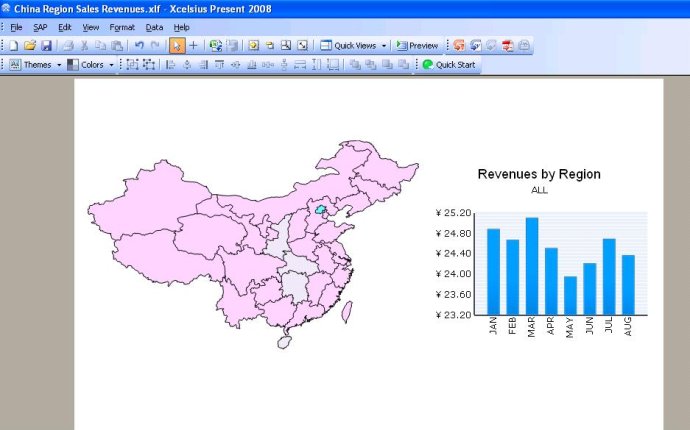
Task: Click the Revenues by Region chart title
Action: (x=539, y=174)
